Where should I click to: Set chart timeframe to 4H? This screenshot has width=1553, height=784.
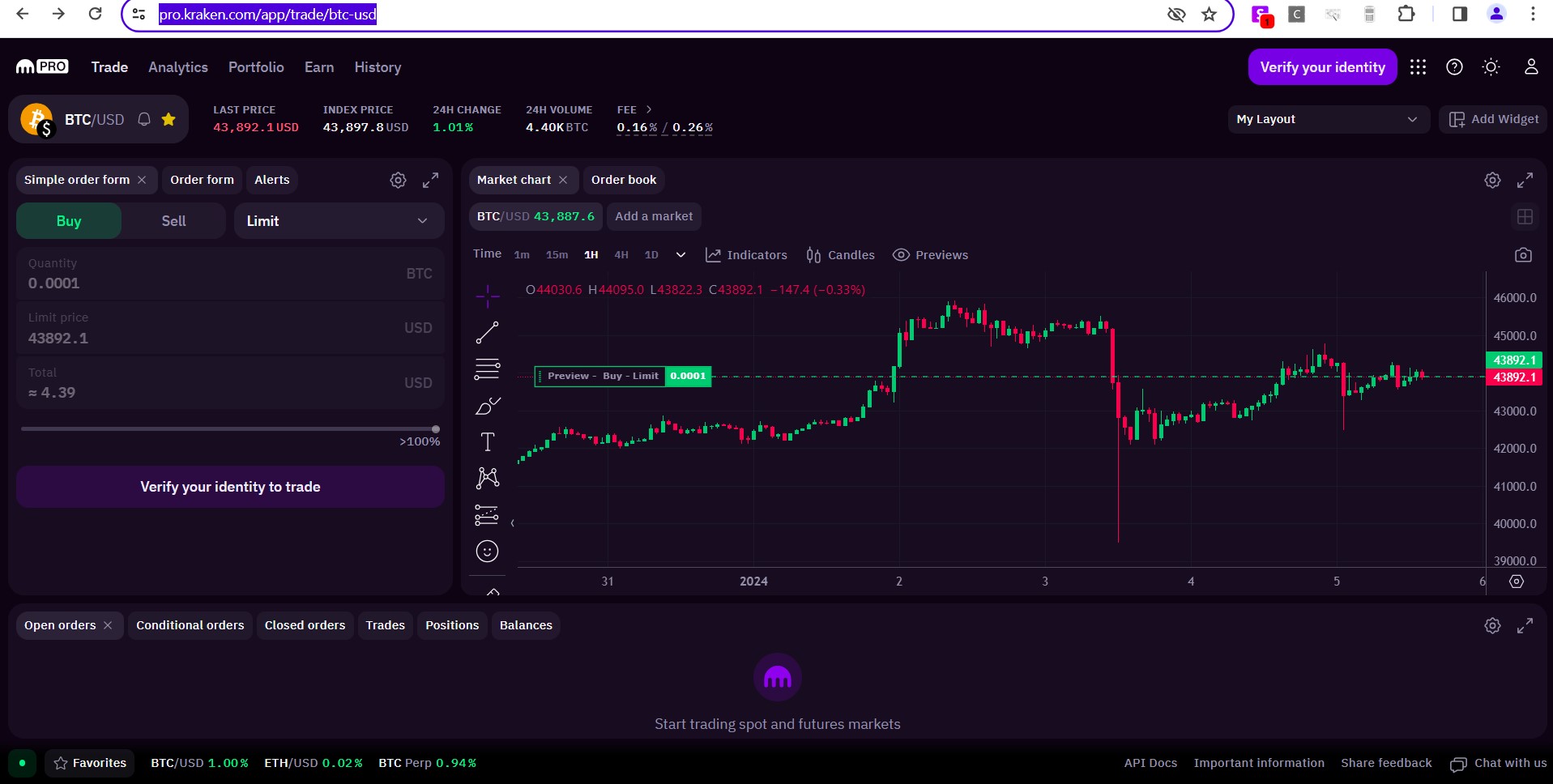tap(621, 255)
